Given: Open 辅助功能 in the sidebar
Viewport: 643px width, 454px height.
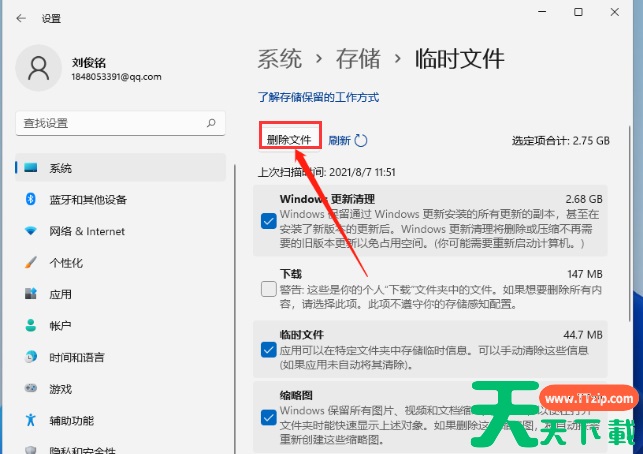Looking at the screenshot, I should [71, 420].
